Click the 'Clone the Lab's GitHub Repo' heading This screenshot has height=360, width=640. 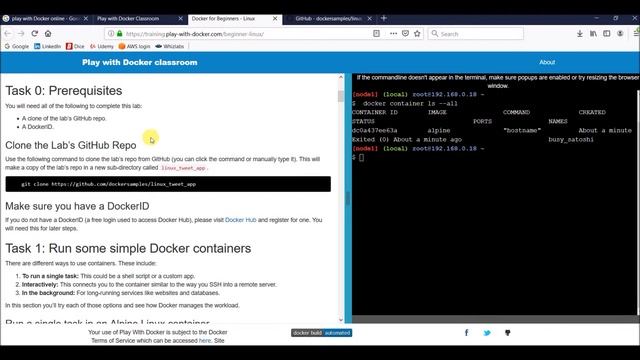(71, 145)
